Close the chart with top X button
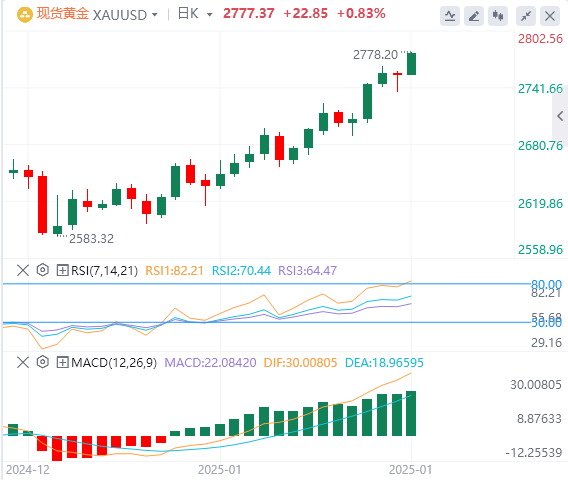 pyautogui.click(x=550, y=16)
